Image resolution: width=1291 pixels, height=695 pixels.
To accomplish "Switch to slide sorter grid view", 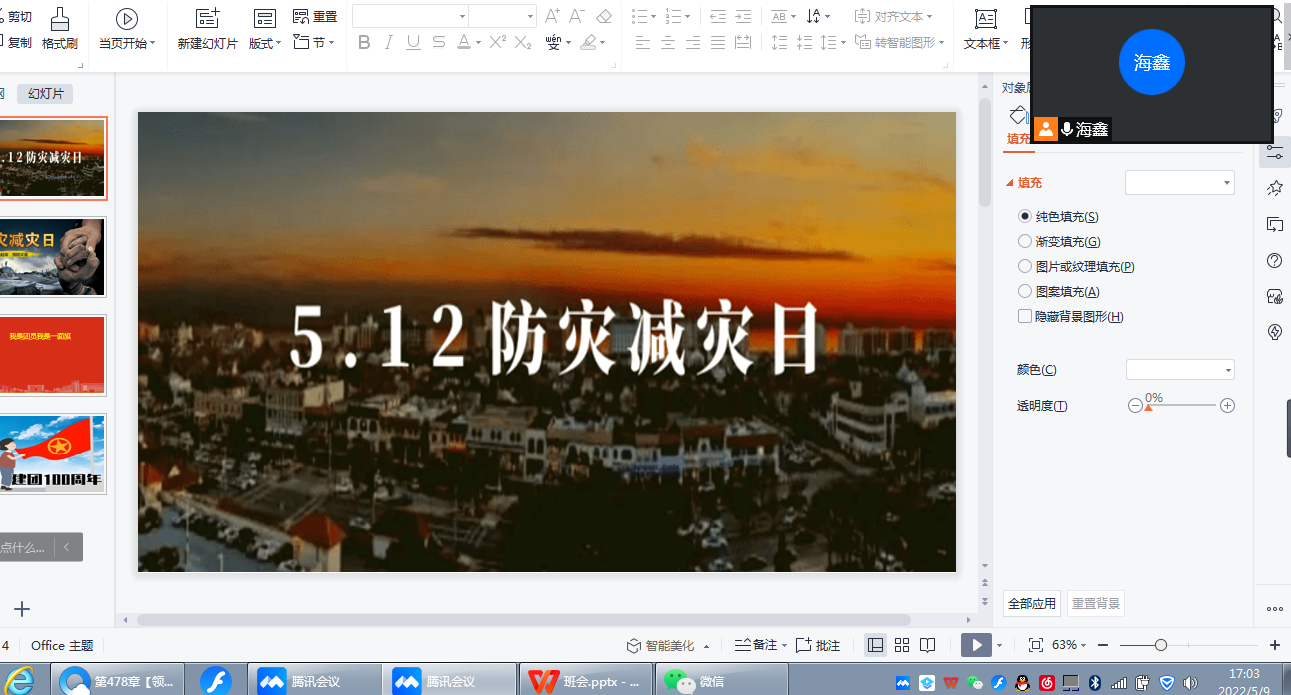I will [x=901, y=645].
